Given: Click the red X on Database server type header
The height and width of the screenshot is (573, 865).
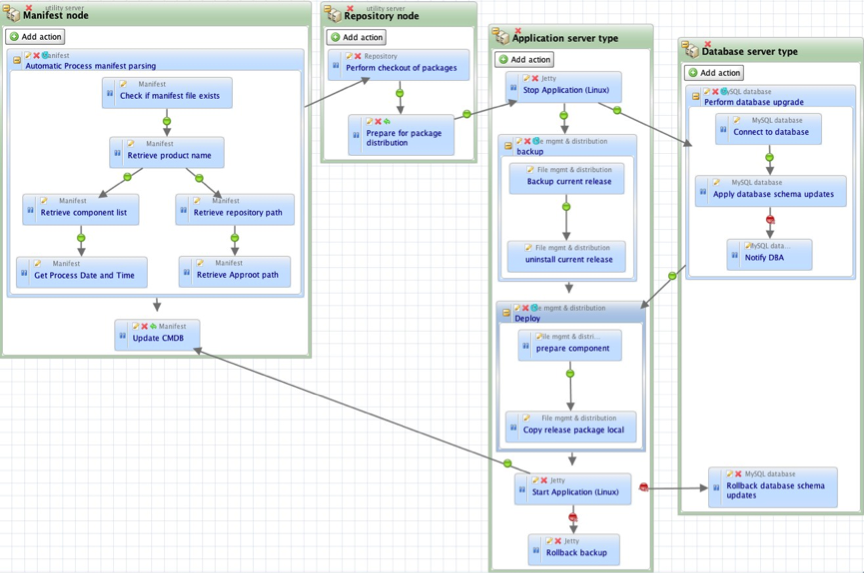Looking at the screenshot, I should (x=708, y=44).
